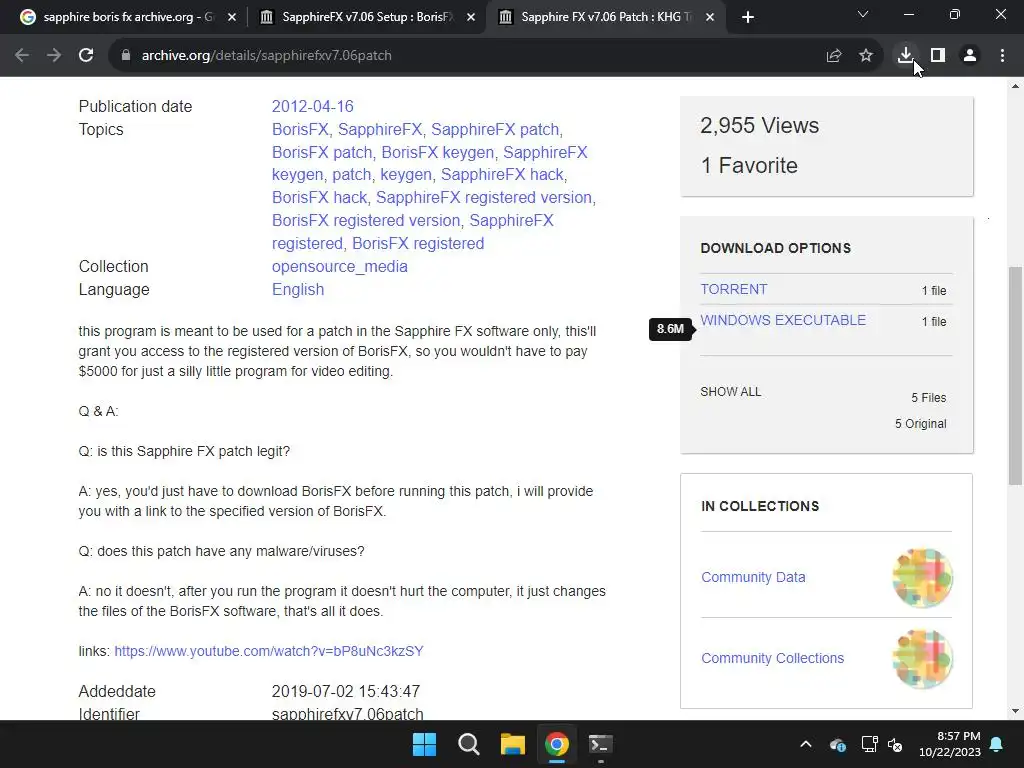Bookmark this page with star icon

pos(865,56)
